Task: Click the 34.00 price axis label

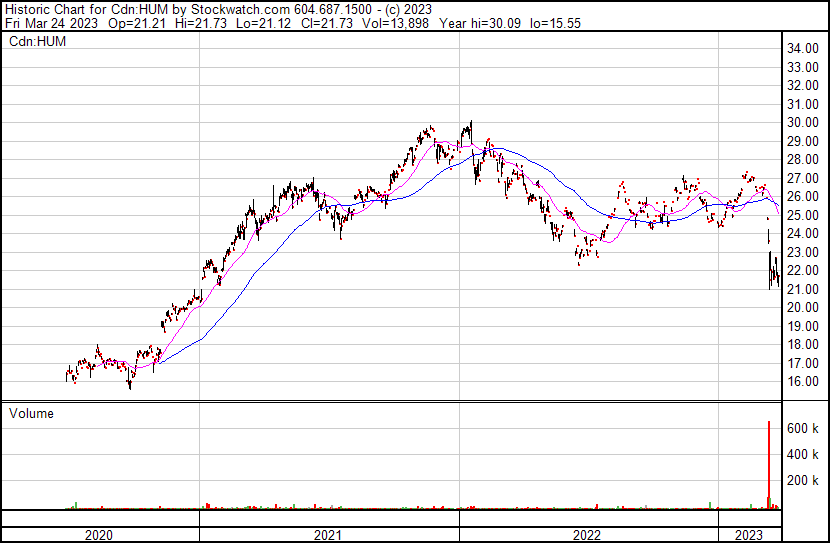Action: coord(805,48)
